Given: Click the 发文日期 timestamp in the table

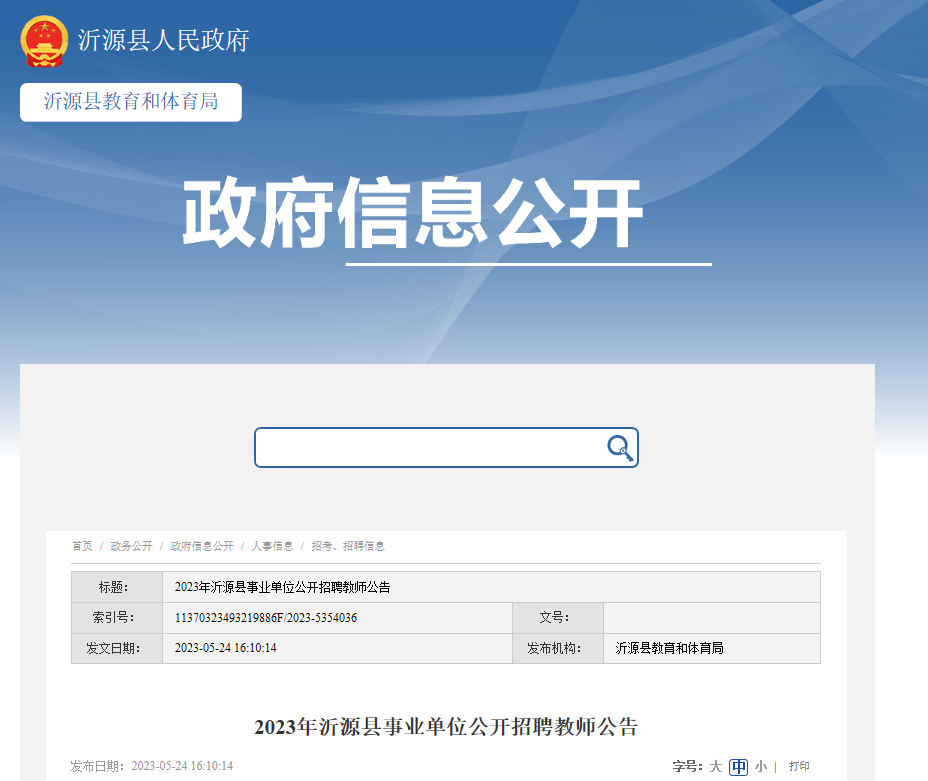Looking at the screenshot, I should click(x=225, y=648).
